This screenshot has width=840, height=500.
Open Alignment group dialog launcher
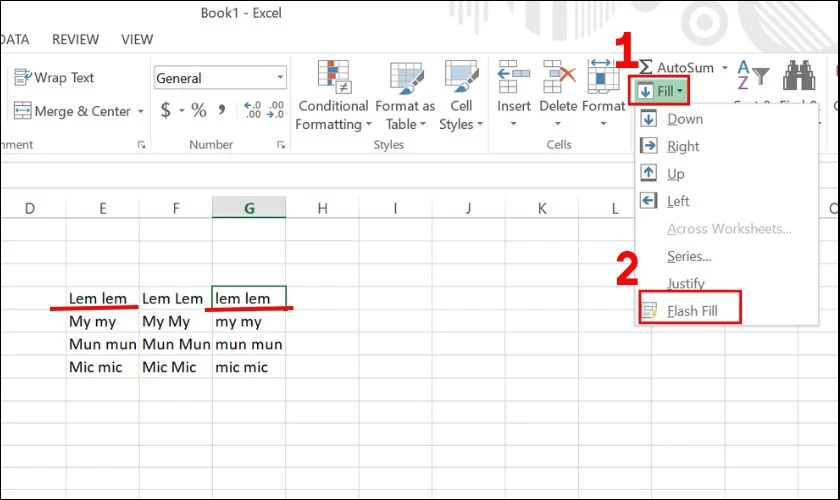(141, 145)
